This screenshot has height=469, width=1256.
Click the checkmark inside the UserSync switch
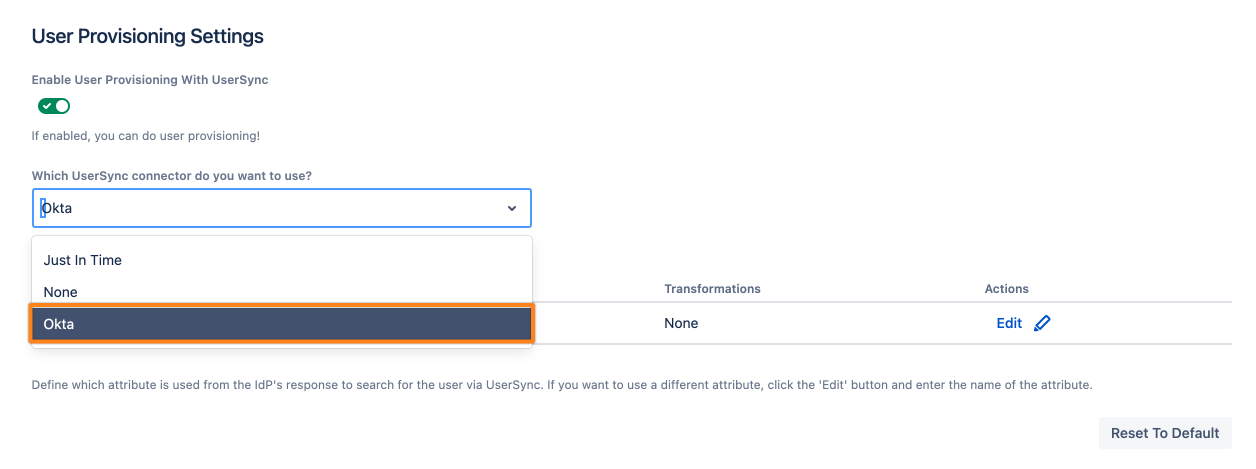click(47, 106)
